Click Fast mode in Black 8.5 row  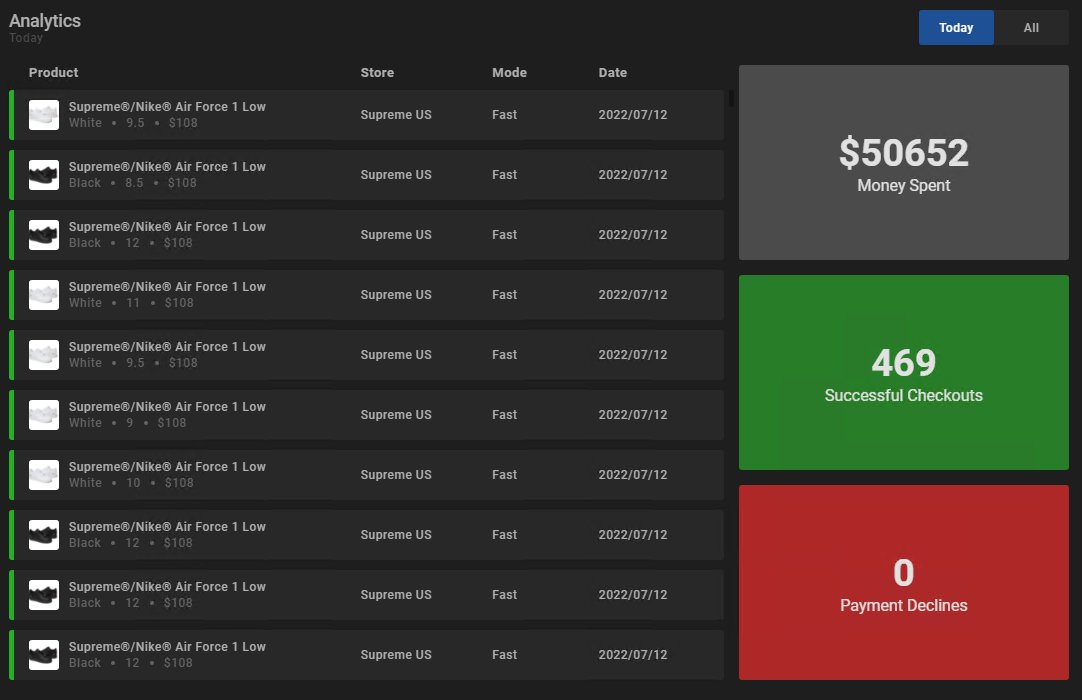[504, 175]
